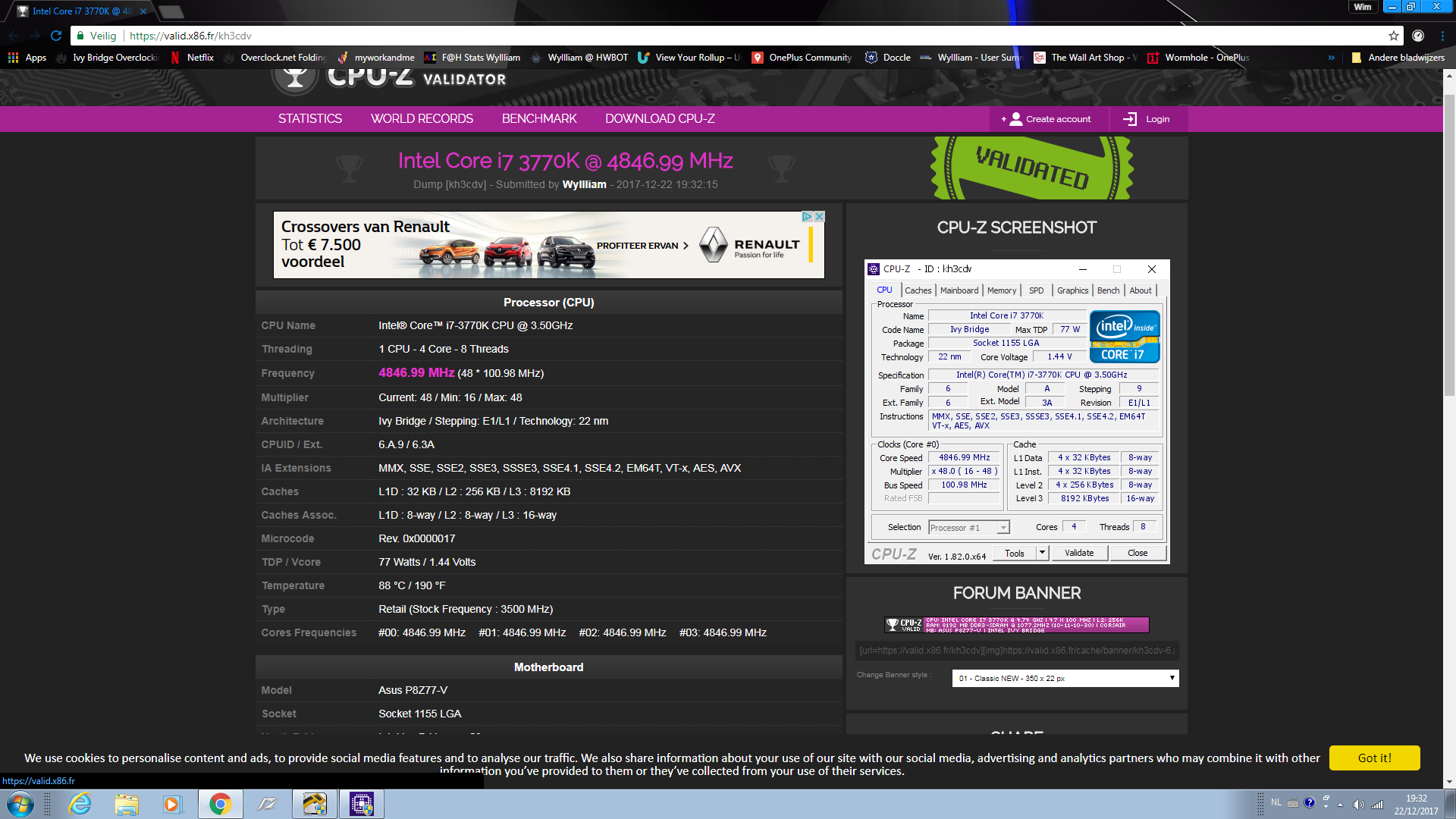Open the Apps grid shortcut

(x=27, y=58)
